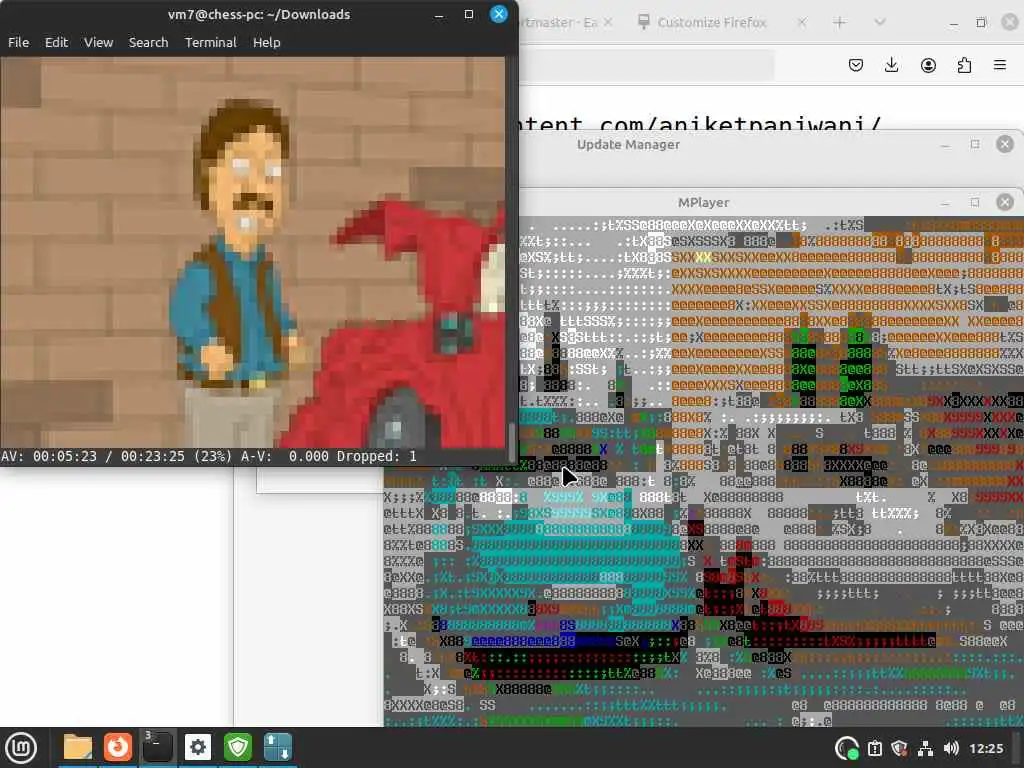Image resolution: width=1024 pixels, height=768 pixels.
Task: Open the Edit menu in terminal
Action: (56, 42)
